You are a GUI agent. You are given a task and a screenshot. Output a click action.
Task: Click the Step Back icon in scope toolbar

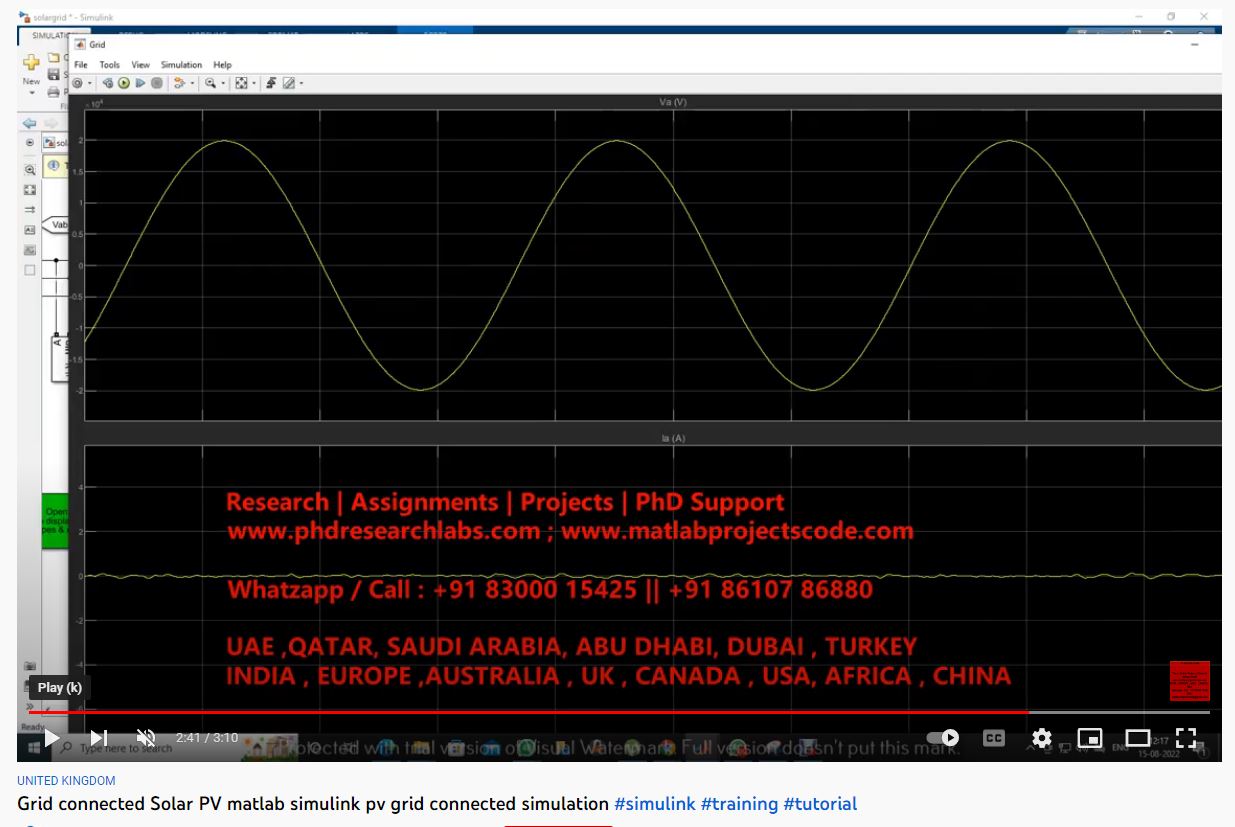tap(108, 83)
